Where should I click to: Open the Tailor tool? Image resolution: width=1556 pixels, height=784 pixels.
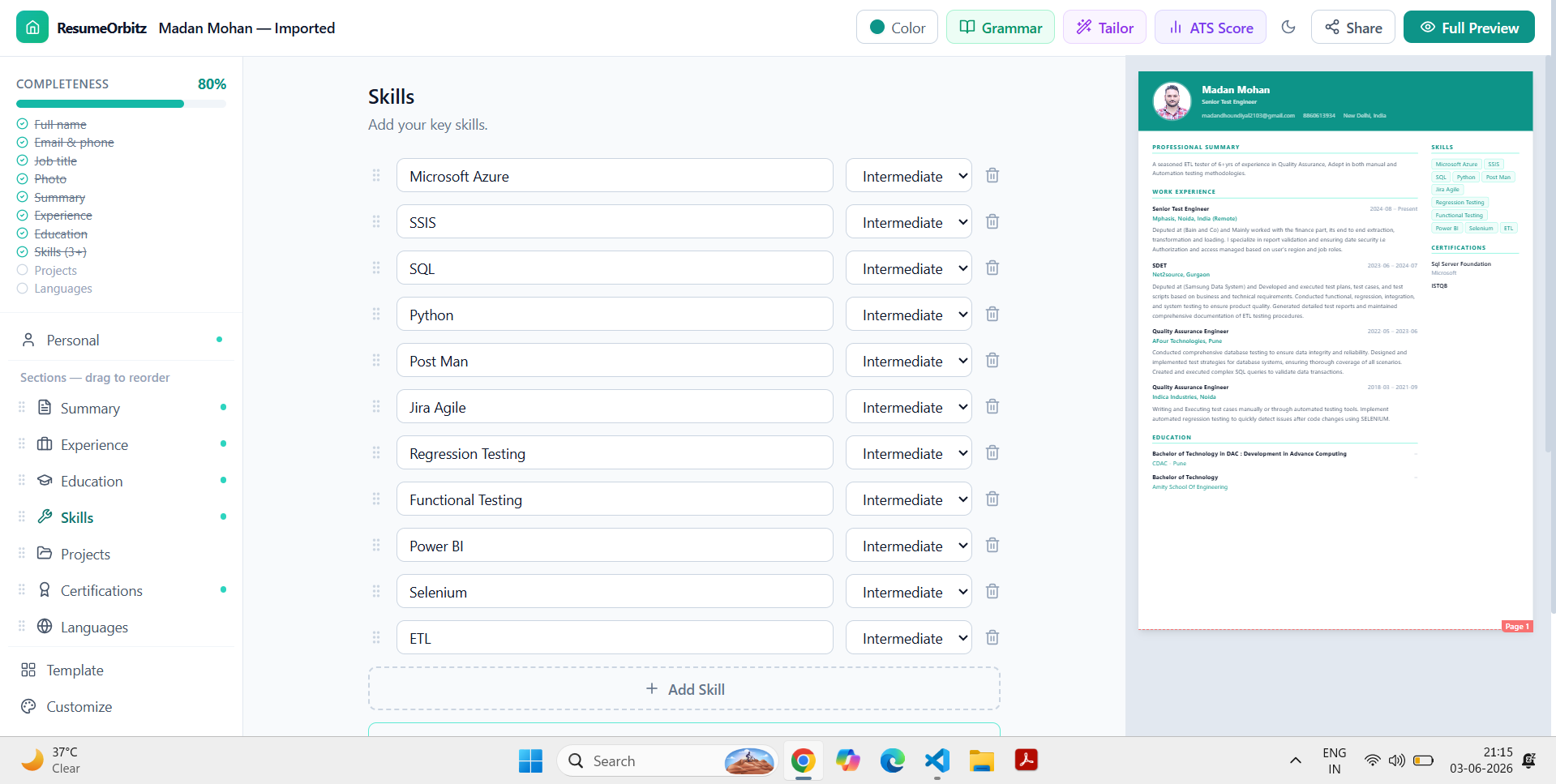[x=1104, y=28]
